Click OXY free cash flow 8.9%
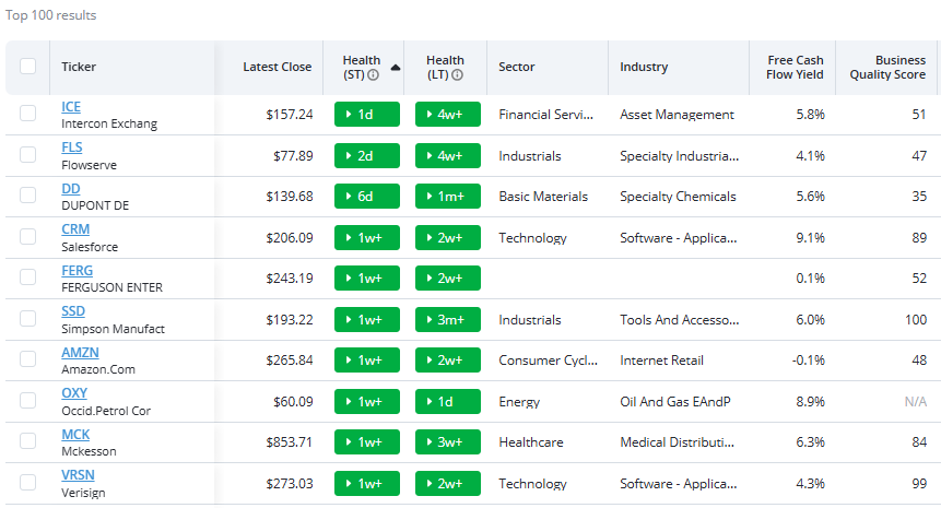Screen dimensions: 941x508 (x=811, y=402)
